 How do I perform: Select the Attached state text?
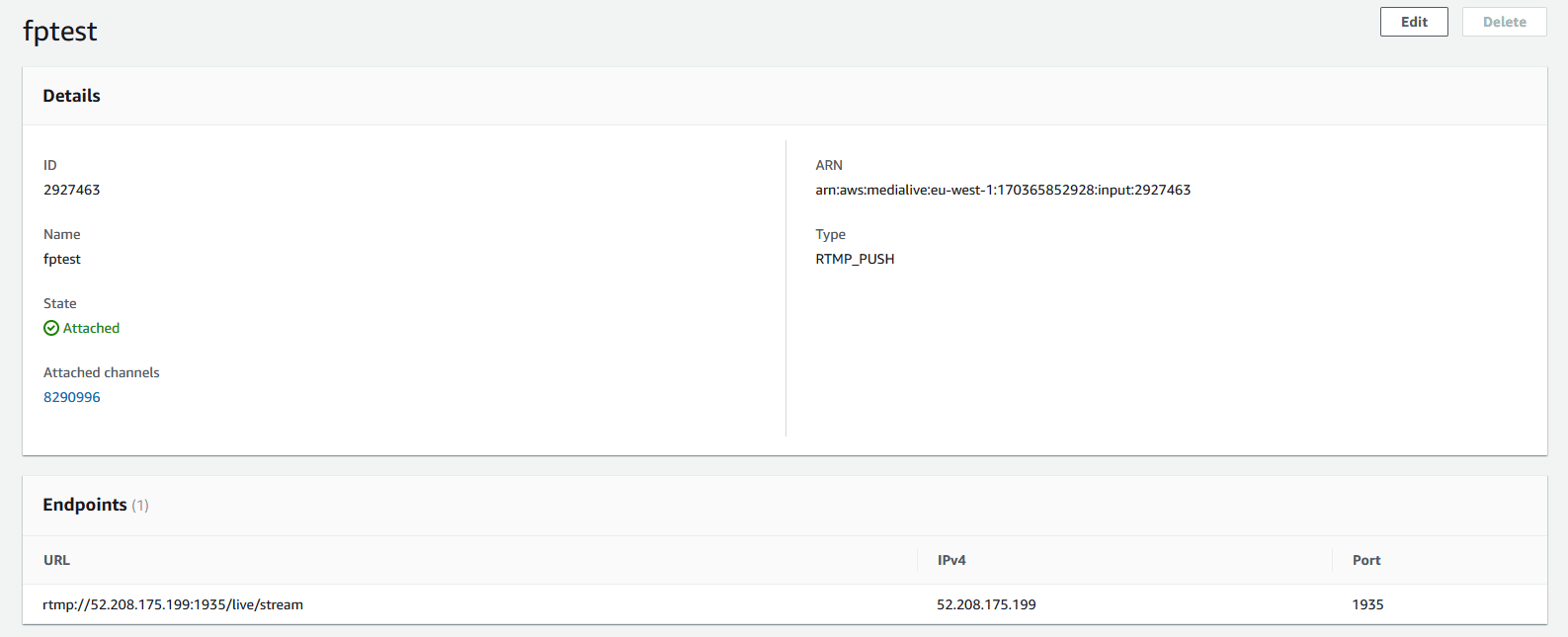click(91, 328)
